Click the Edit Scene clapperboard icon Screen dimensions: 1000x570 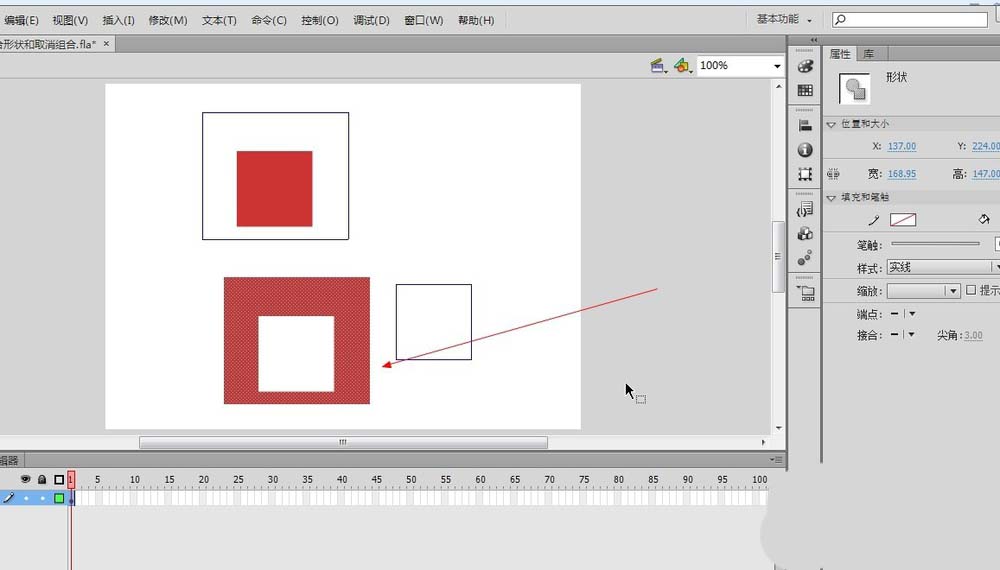pos(658,65)
